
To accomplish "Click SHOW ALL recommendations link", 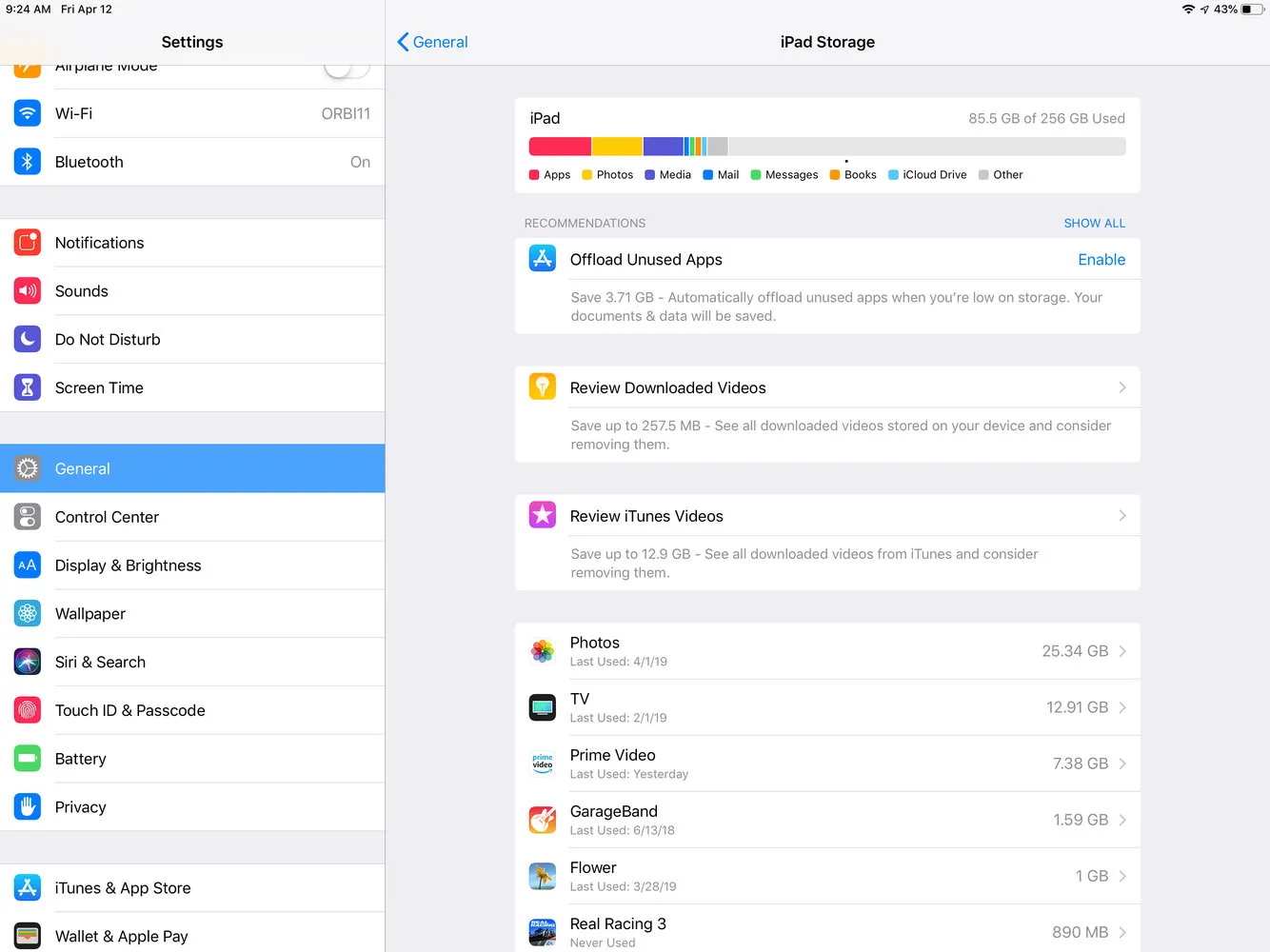I will pos(1094,223).
